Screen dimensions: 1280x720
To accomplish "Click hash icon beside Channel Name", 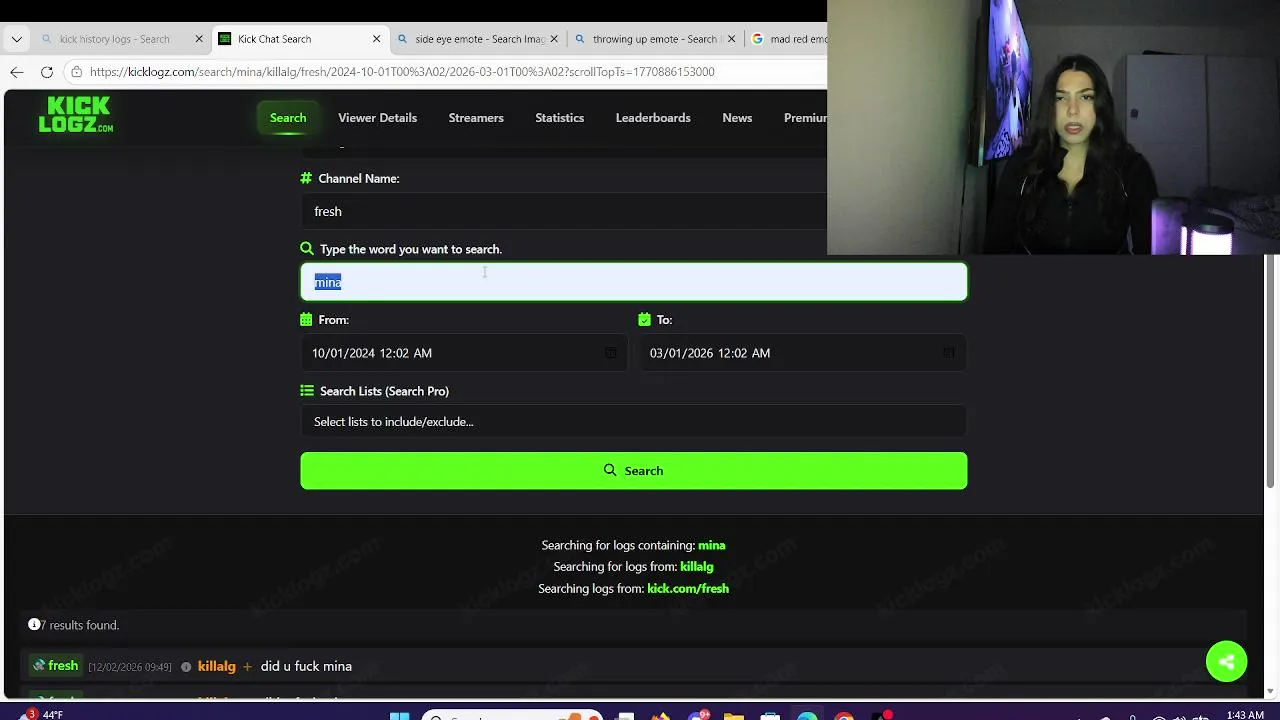I will (x=306, y=178).
